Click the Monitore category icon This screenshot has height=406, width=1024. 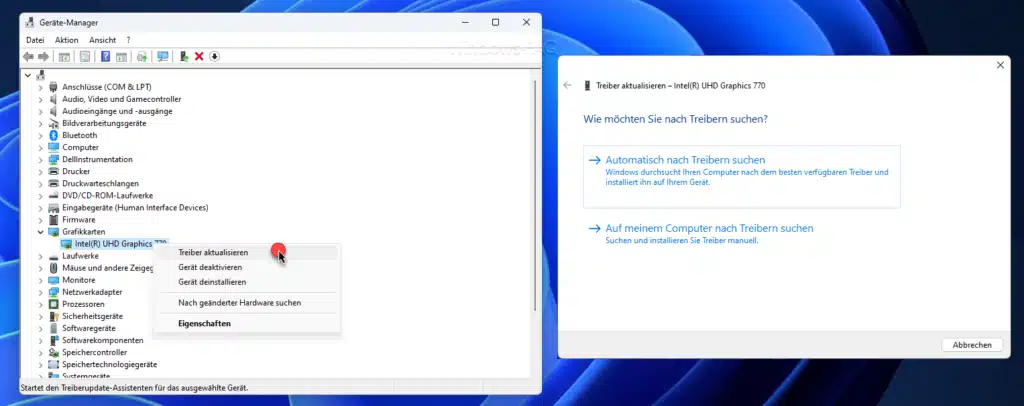coord(54,280)
